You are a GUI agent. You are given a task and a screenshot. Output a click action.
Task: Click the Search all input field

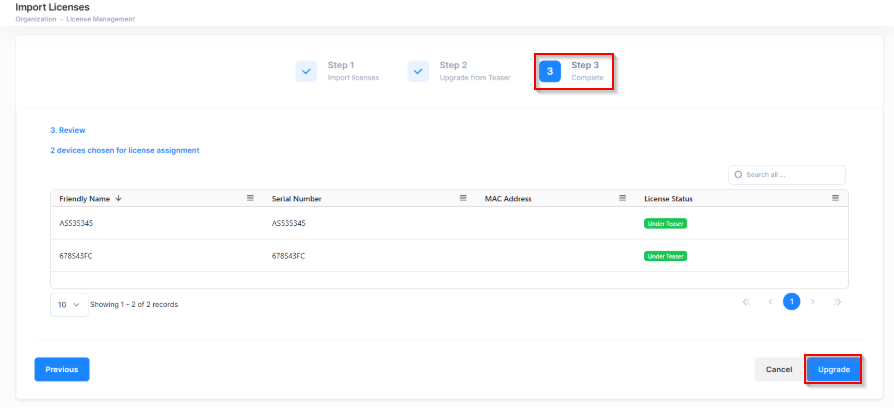pyautogui.click(x=791, y=175)
